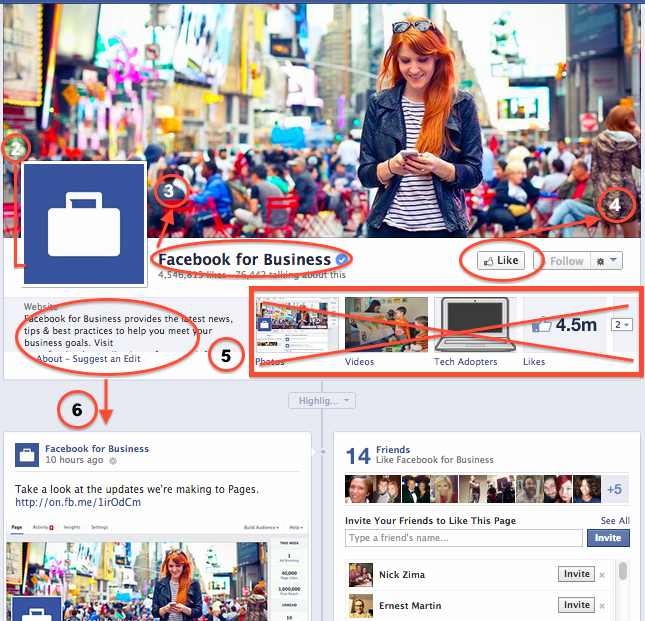Invite Ernest Martin to like the page
The width and height of the screenshot is (645, 621).
(x=576, y=605)
